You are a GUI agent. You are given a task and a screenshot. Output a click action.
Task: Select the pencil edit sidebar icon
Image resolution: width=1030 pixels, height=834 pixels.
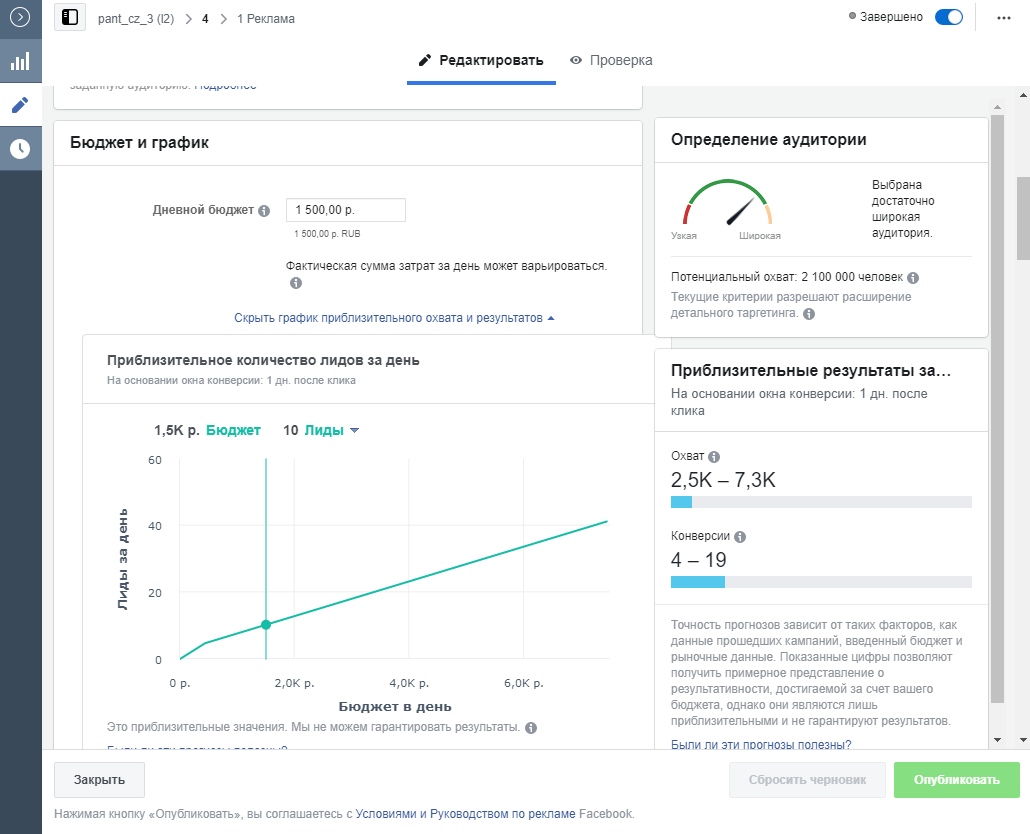tap(20, 105)
